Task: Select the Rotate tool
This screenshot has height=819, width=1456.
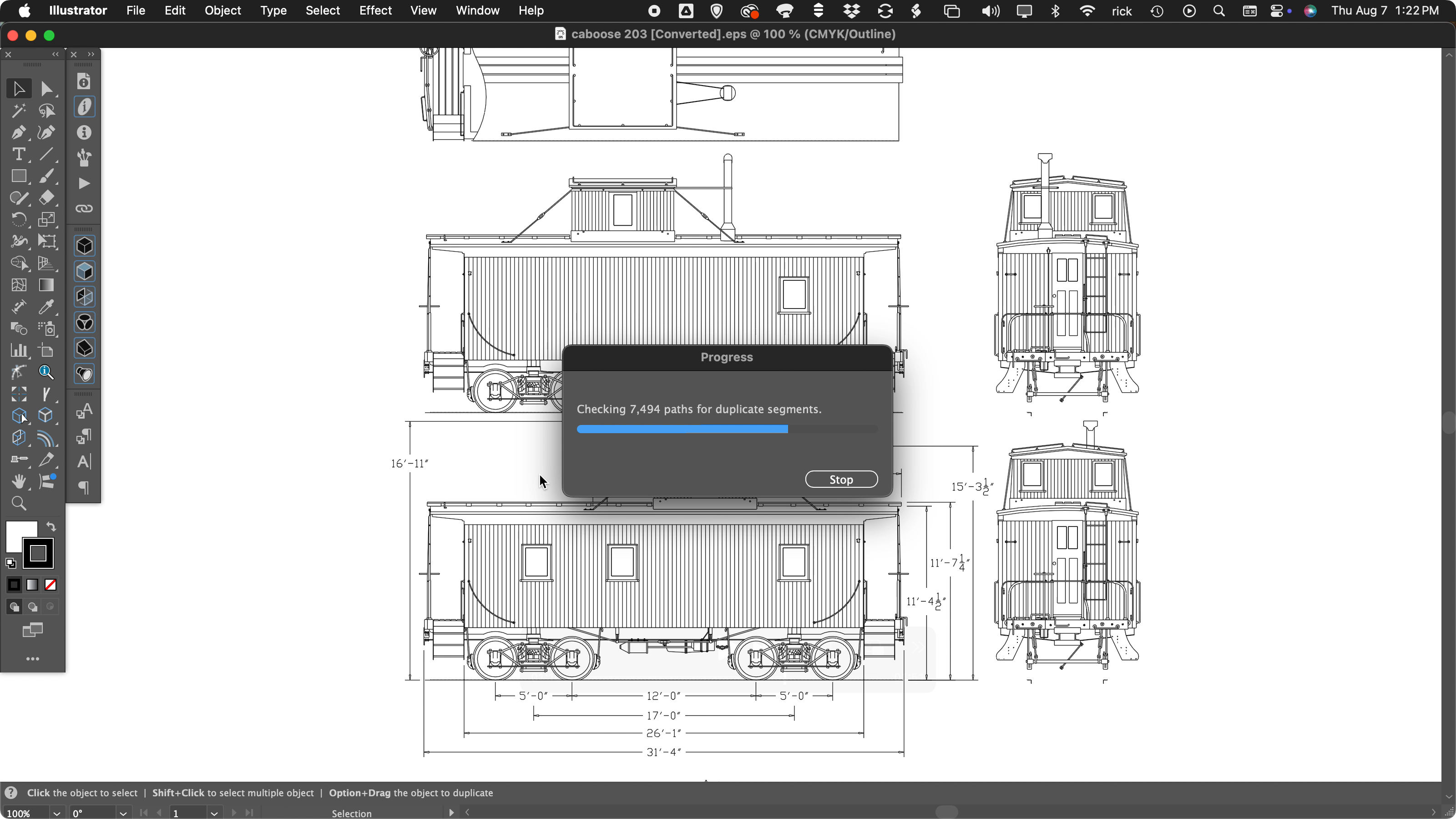Action: 19,220
